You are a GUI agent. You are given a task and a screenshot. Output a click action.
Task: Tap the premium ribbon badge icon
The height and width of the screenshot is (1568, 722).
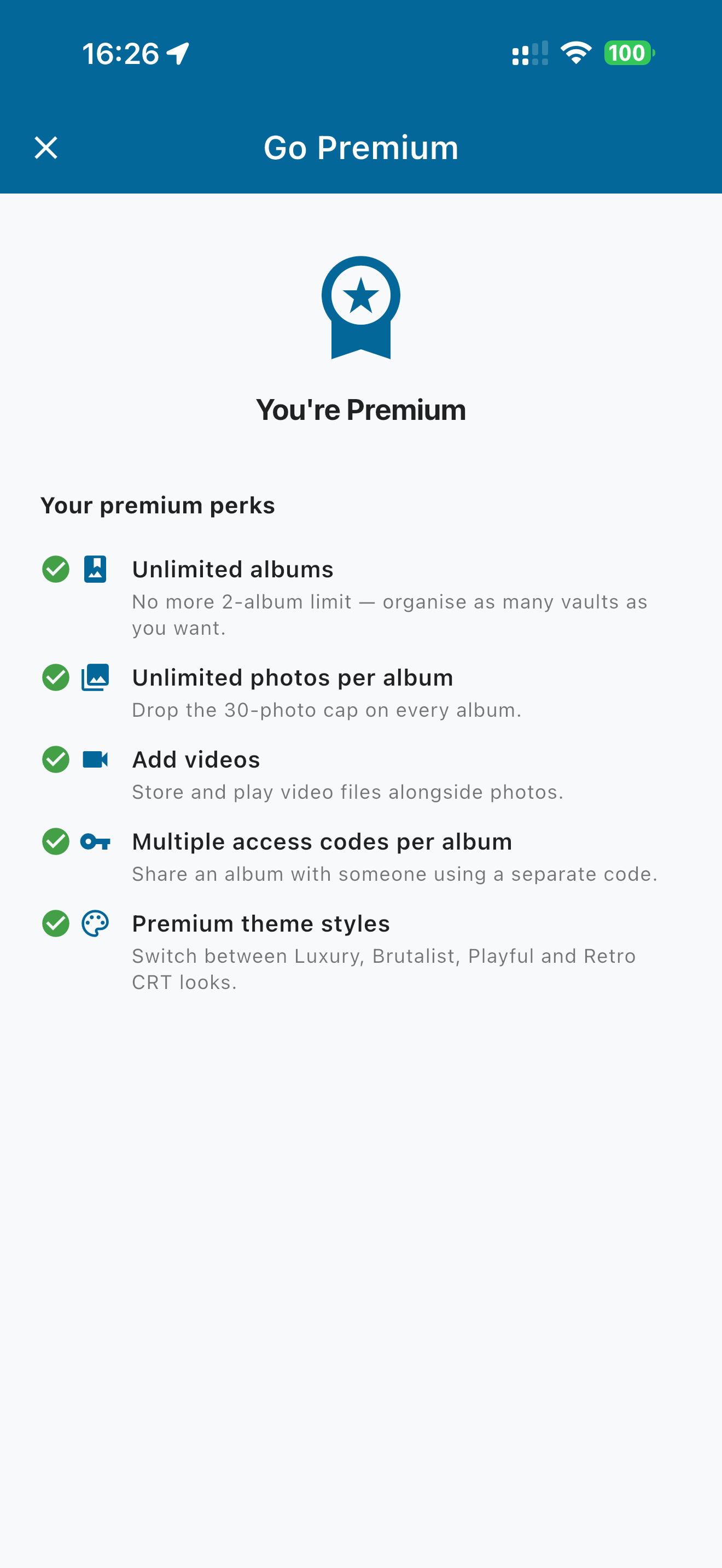pos(361,307)
